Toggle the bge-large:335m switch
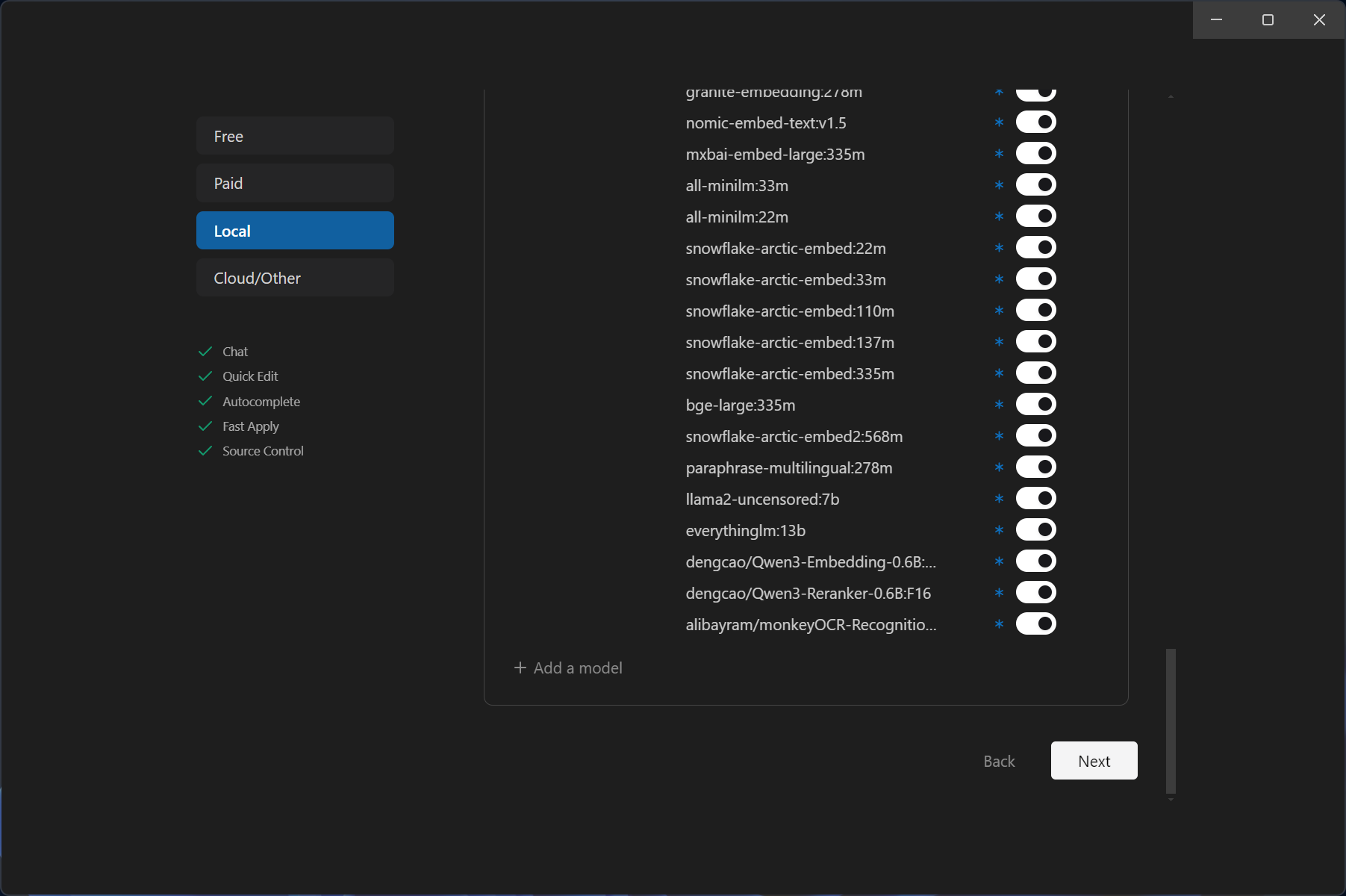 1036,404
